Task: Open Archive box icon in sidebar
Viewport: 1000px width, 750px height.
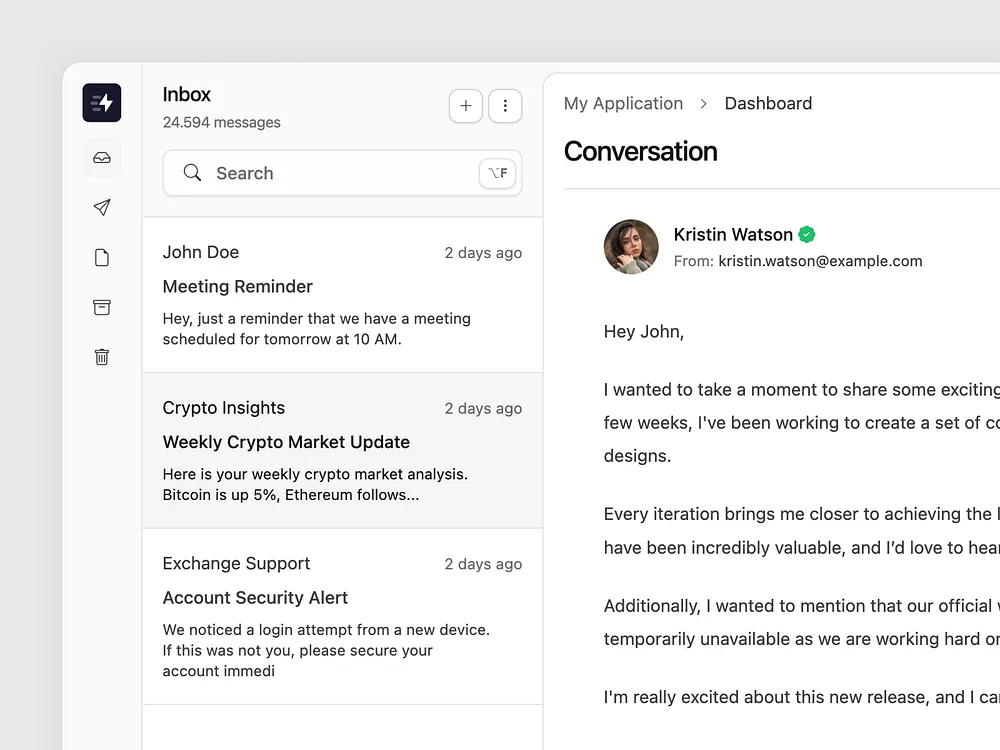Action: click(x=102, y=307)
